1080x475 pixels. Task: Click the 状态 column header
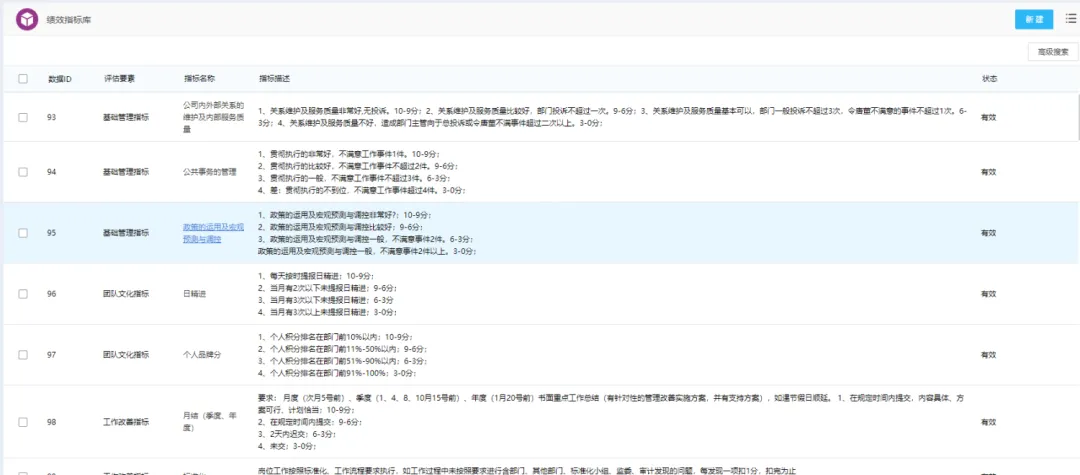(989, 79)
